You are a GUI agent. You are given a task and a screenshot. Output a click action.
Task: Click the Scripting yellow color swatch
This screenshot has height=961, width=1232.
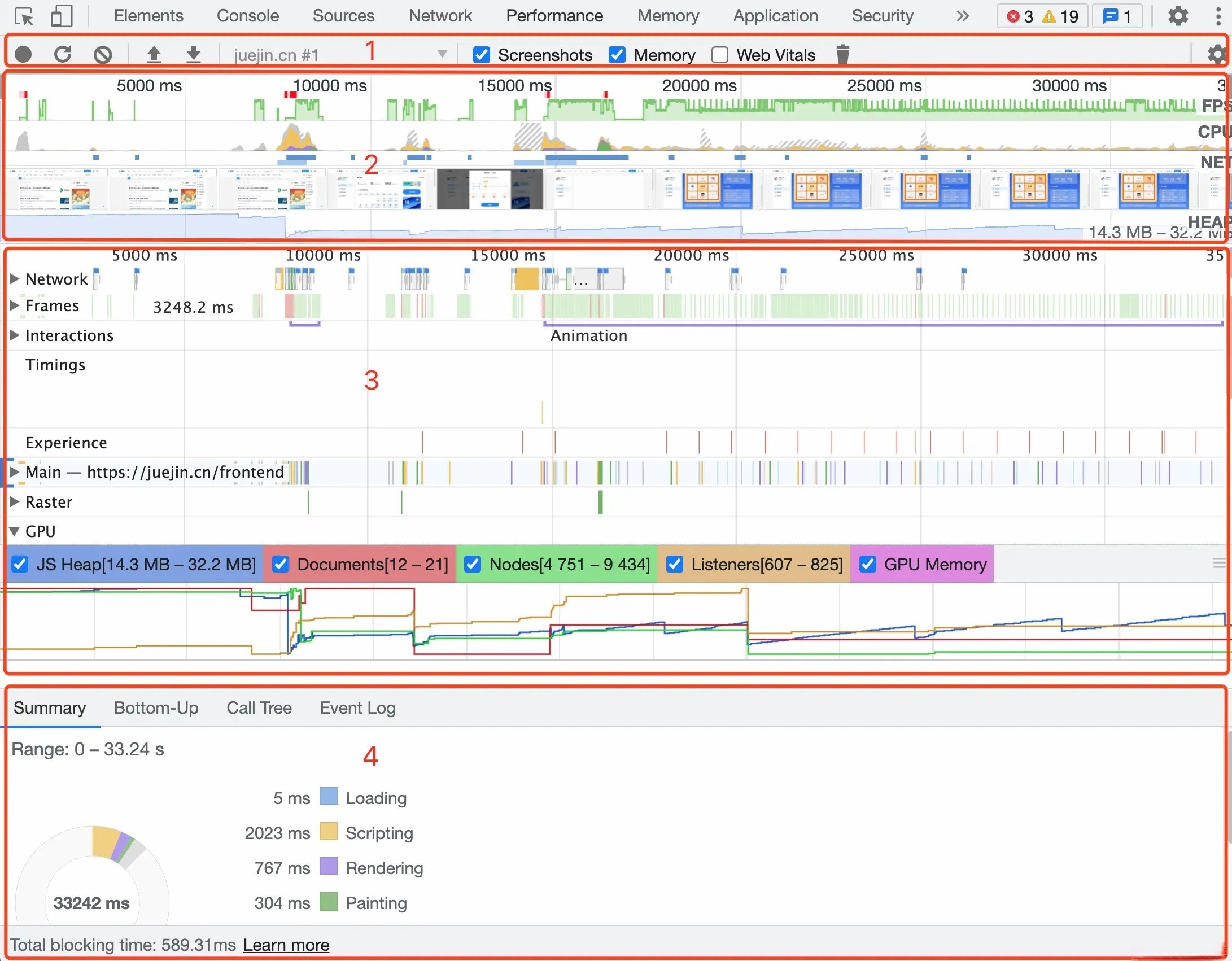click(328, 832)
